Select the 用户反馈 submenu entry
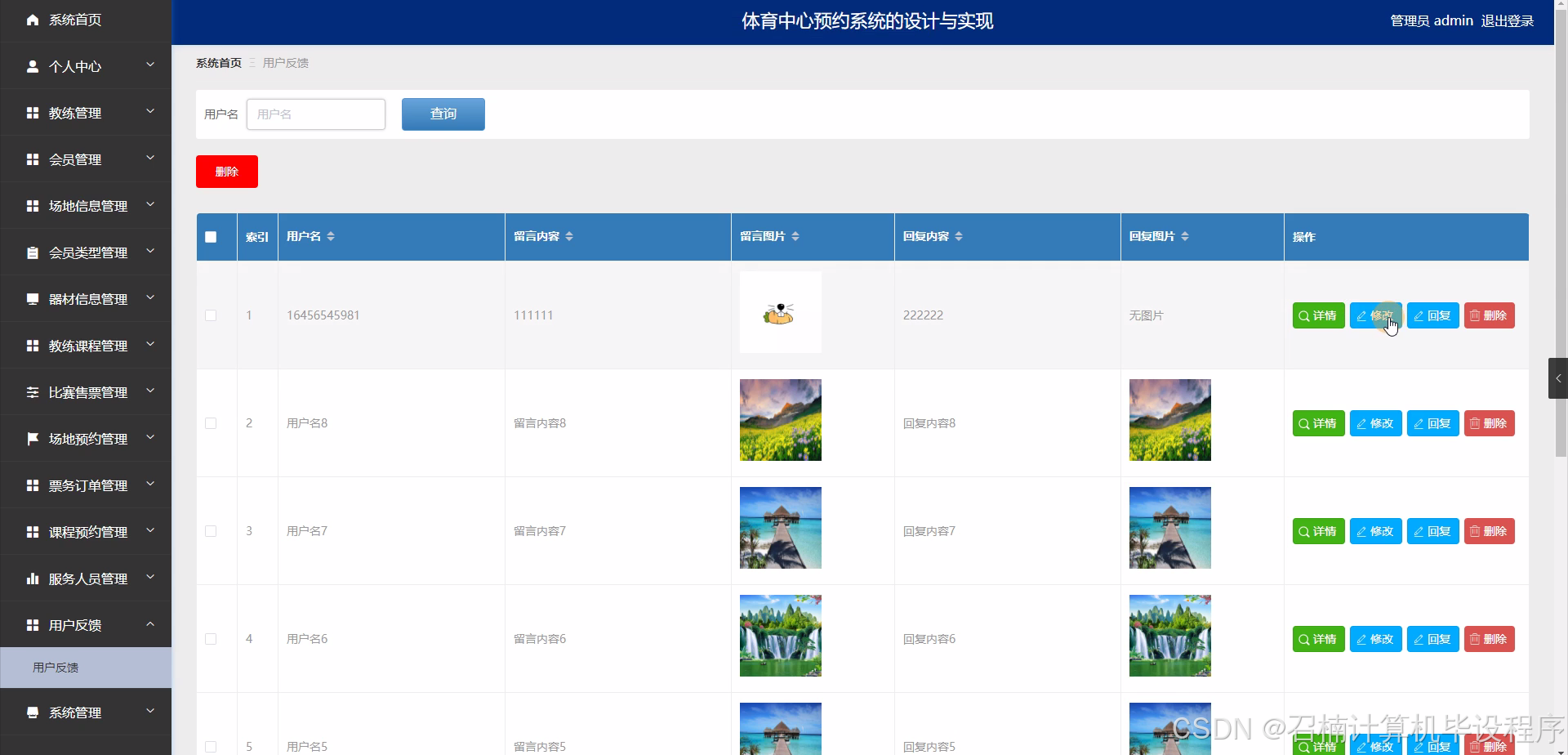This screenshot has width=1568, height=755. pos(86,668)
